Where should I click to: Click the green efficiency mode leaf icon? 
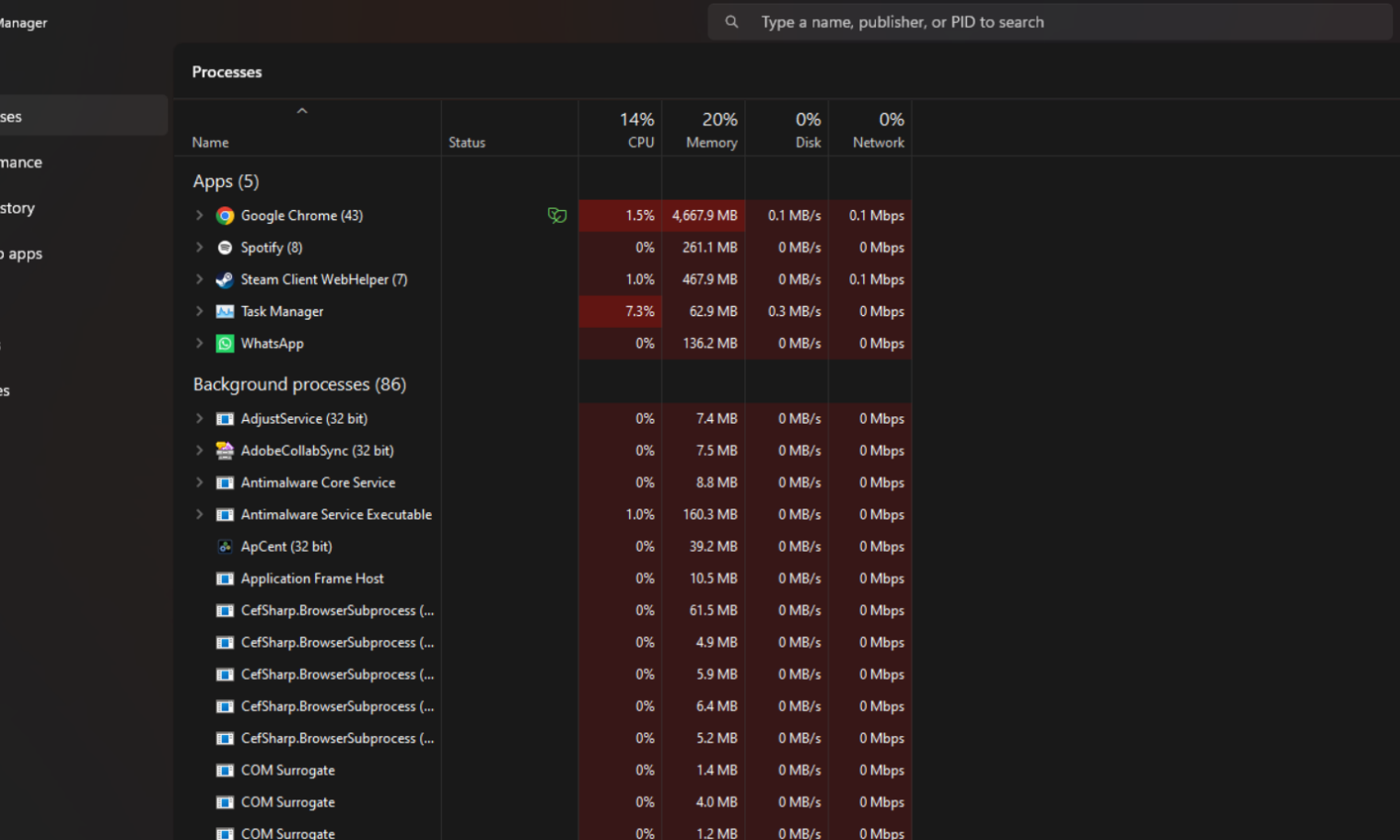[557, 216]
